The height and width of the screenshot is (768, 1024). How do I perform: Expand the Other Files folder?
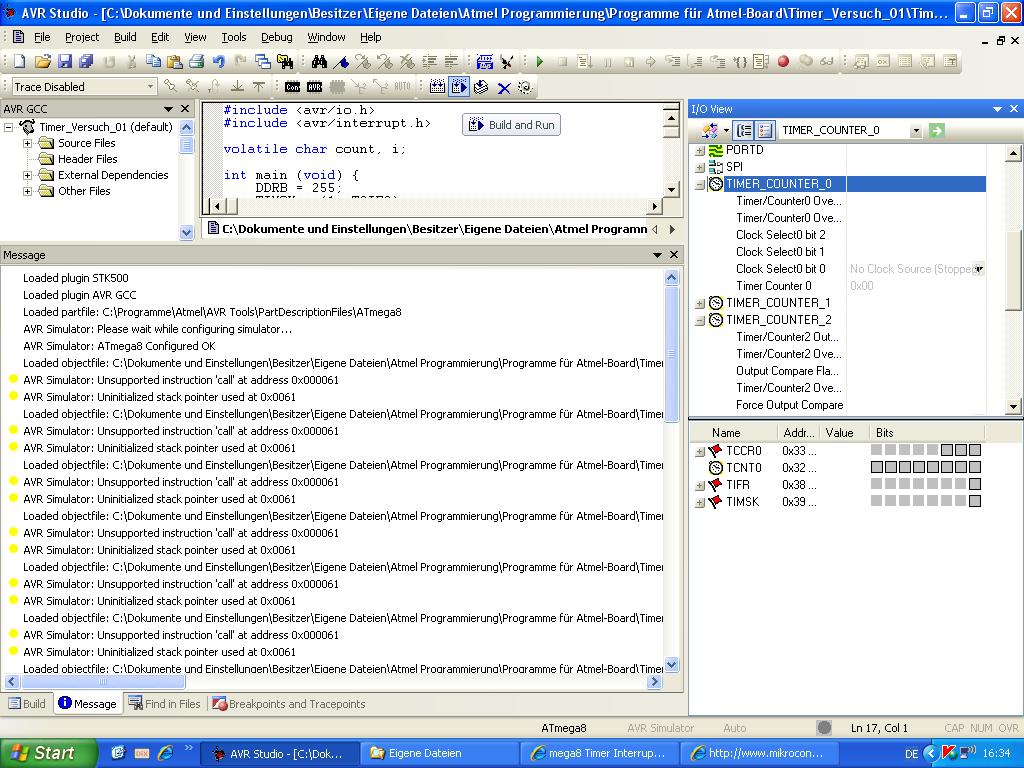tap(27, 191)
